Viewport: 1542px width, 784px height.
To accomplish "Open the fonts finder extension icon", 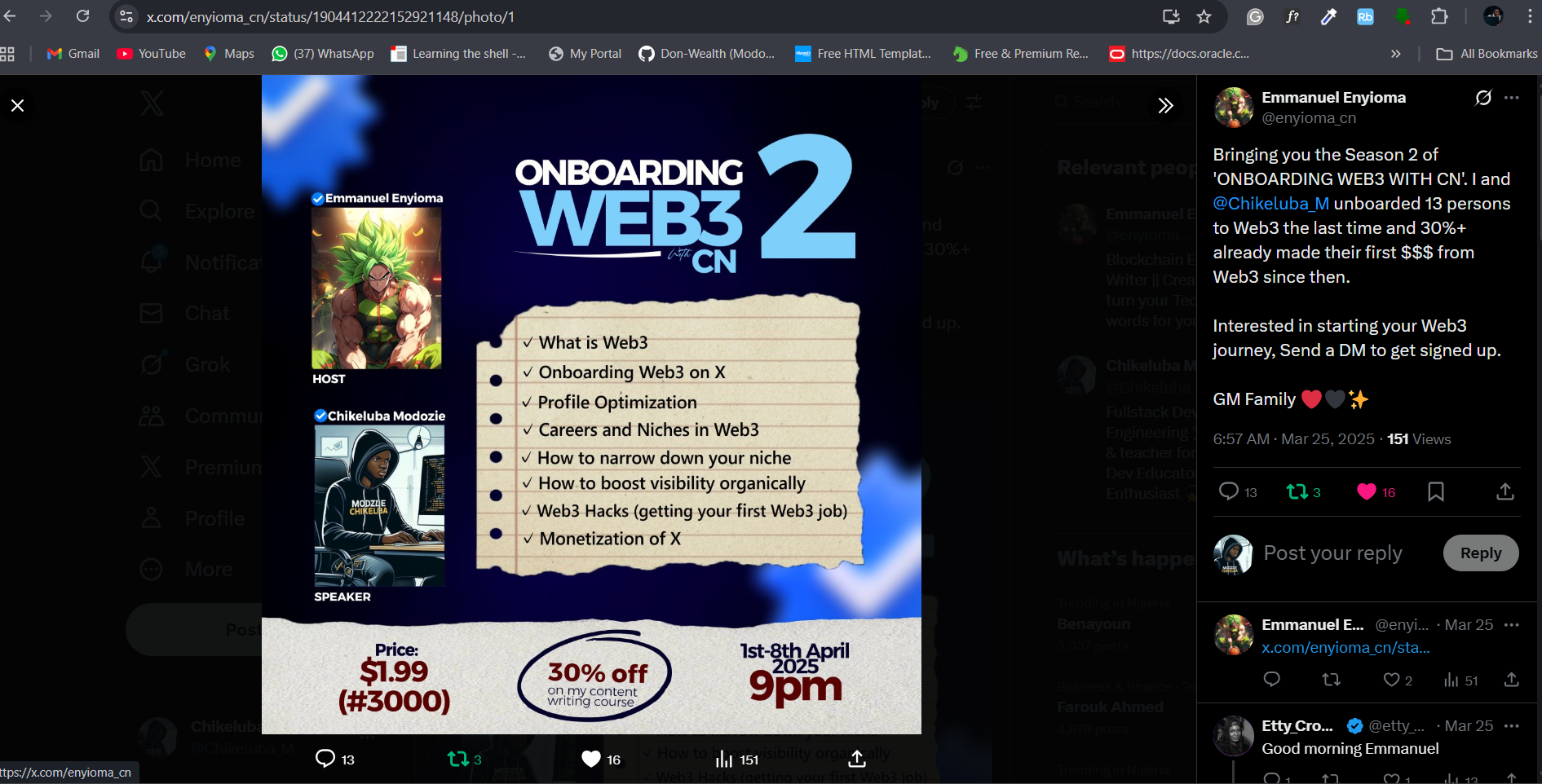I will tap(1292, 16).
